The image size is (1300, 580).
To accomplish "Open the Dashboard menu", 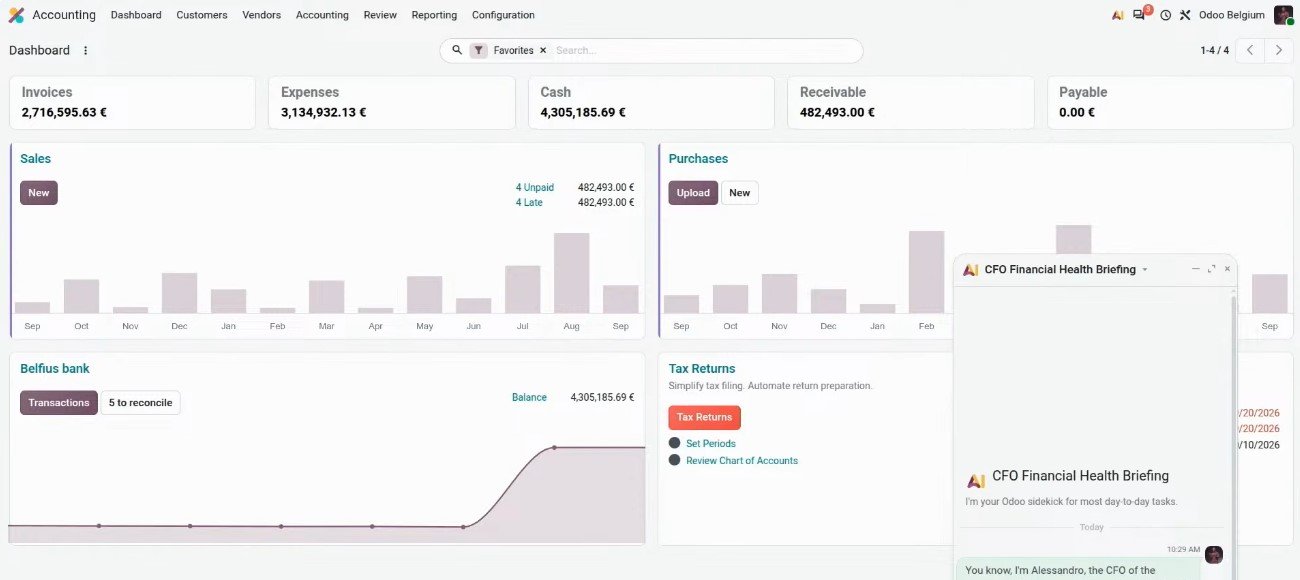I will point(136,15).
